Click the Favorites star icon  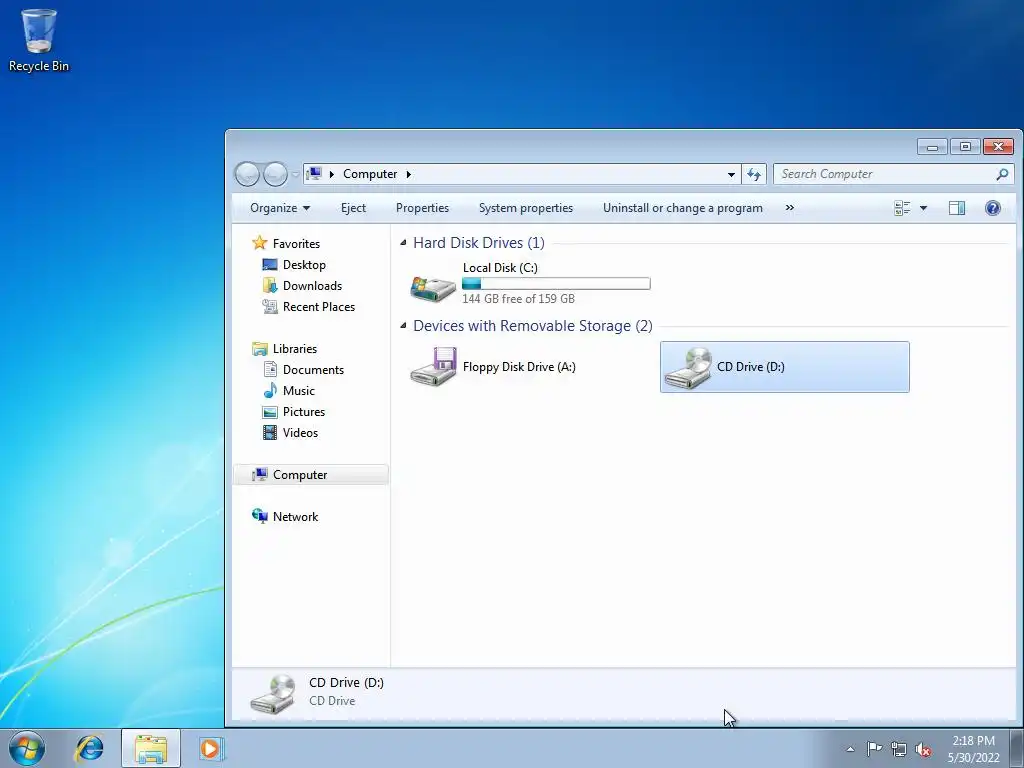260,243
